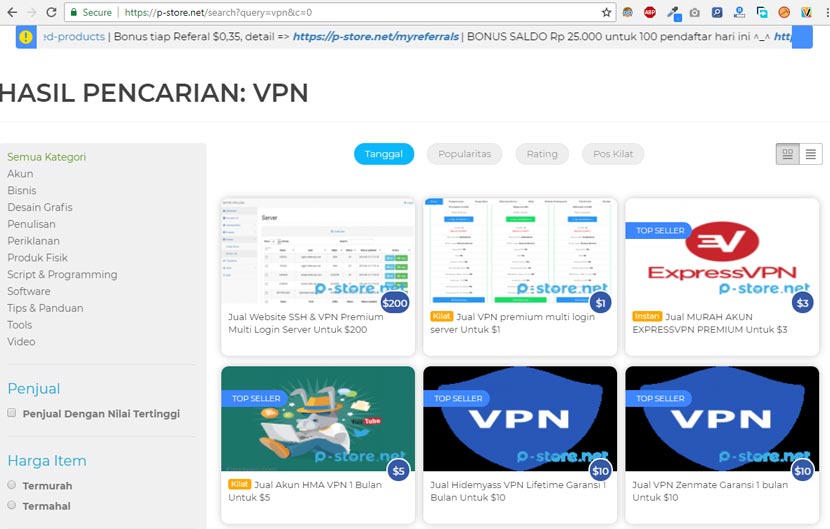Open the Akun category

(x=20, y=174)
